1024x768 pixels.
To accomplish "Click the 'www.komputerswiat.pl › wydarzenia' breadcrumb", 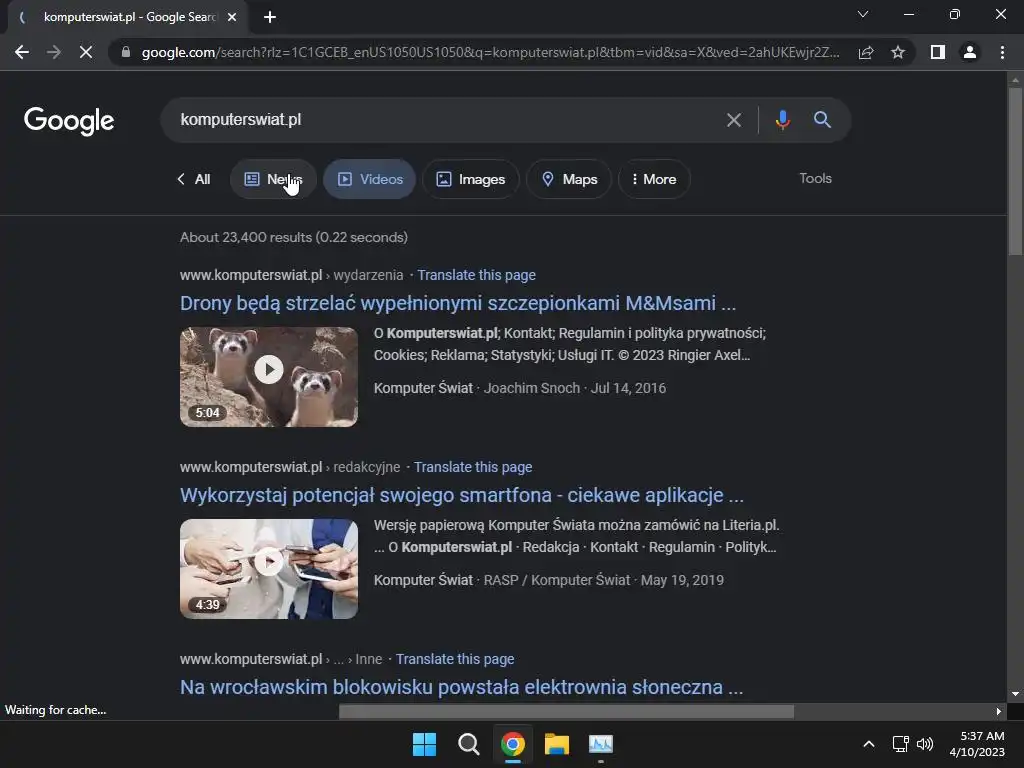I will (x=292, y=275).
